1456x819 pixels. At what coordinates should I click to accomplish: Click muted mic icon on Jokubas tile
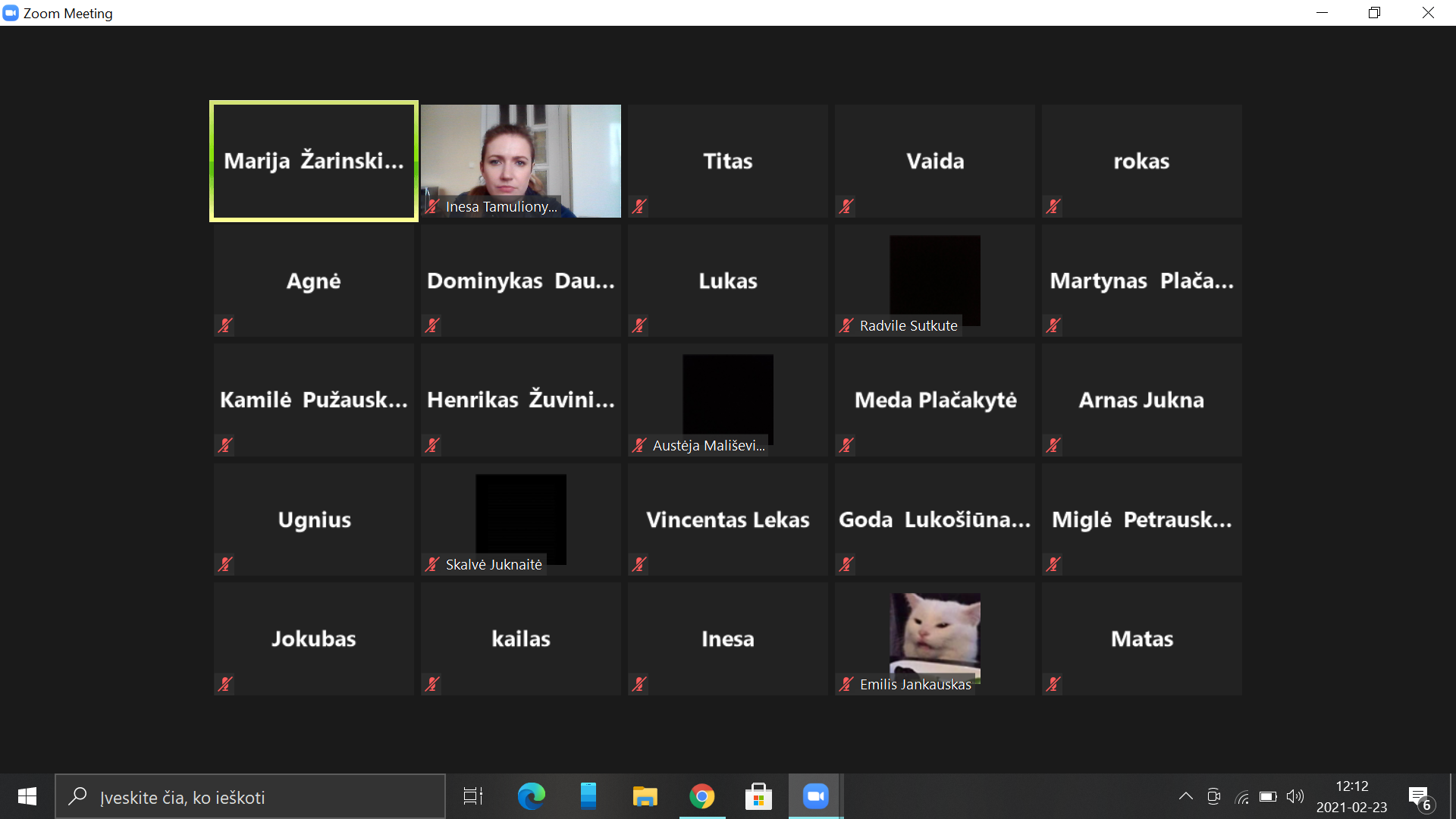click(x=225, y=684)
